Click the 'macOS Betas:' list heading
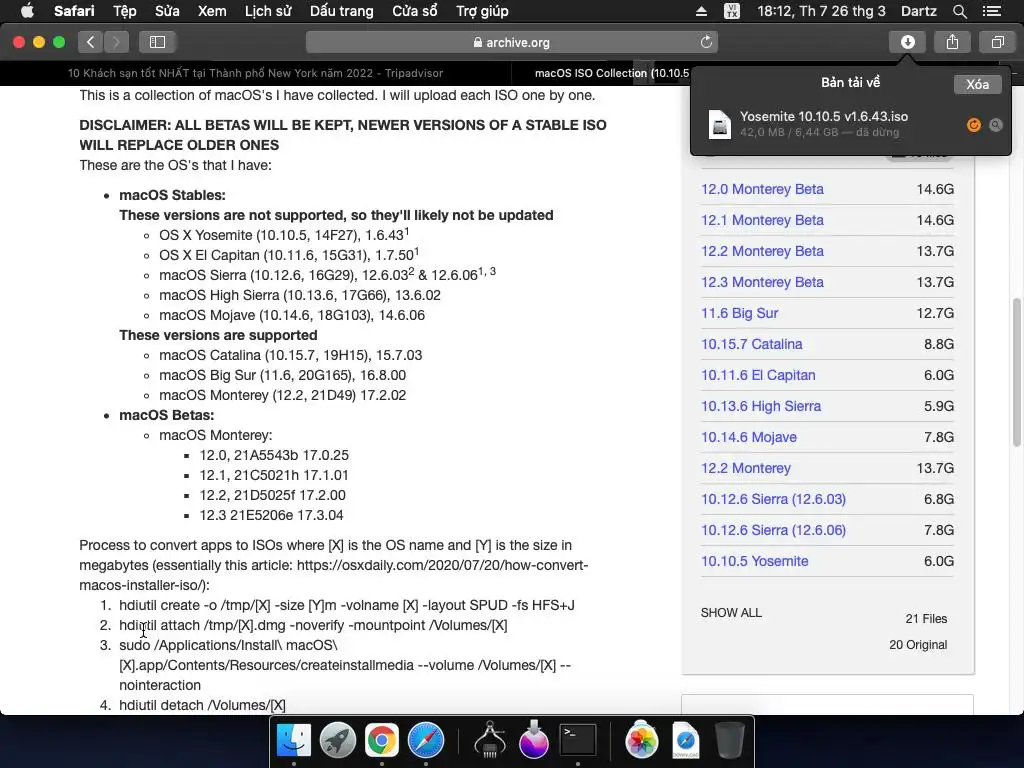 167,415
